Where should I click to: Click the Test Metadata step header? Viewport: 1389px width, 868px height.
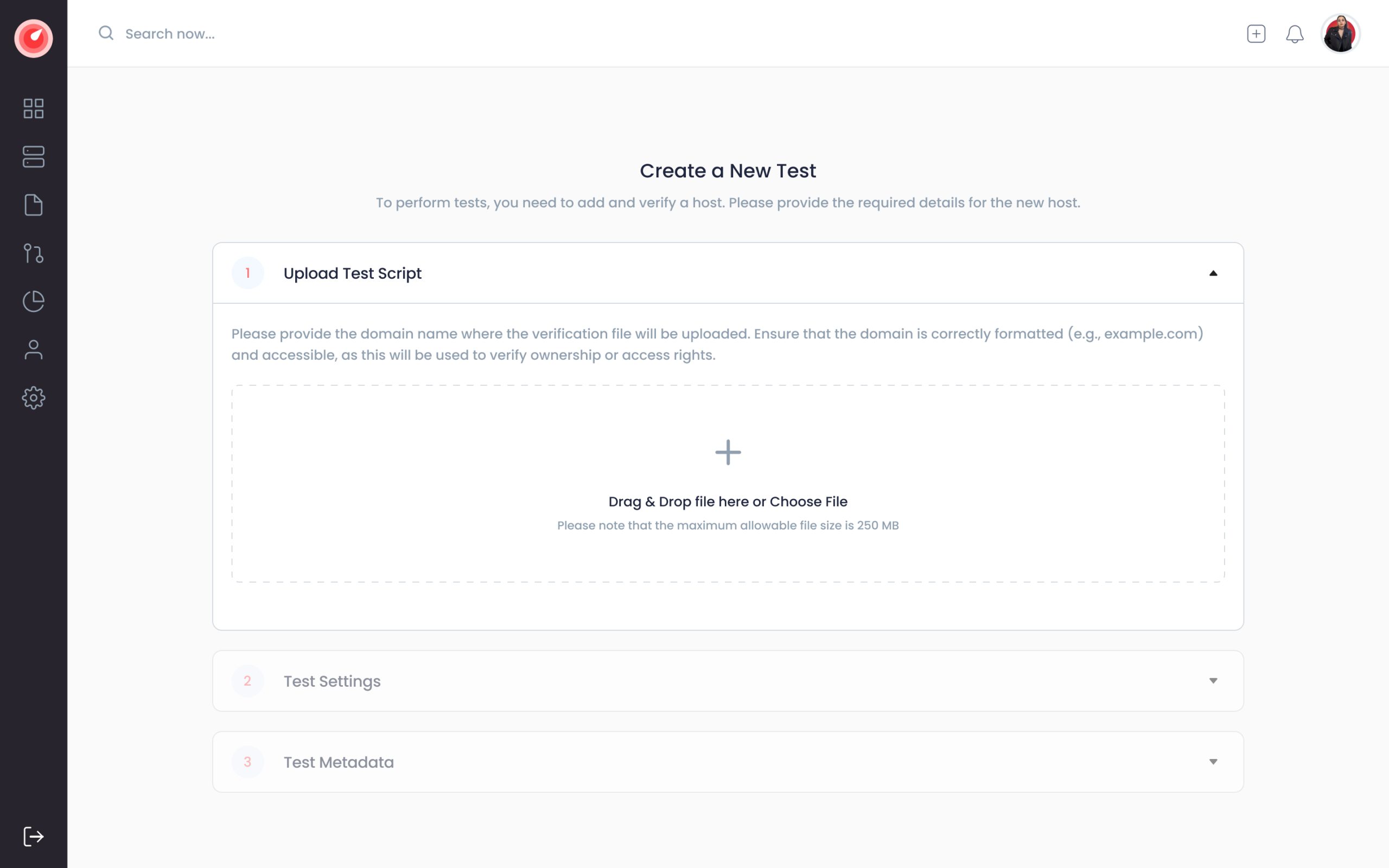[339, 762]
